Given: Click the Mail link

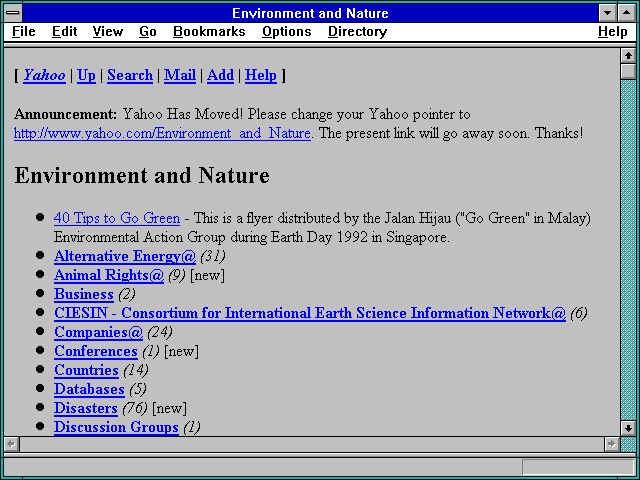Looking at the screenshot, I should point(180,76).
